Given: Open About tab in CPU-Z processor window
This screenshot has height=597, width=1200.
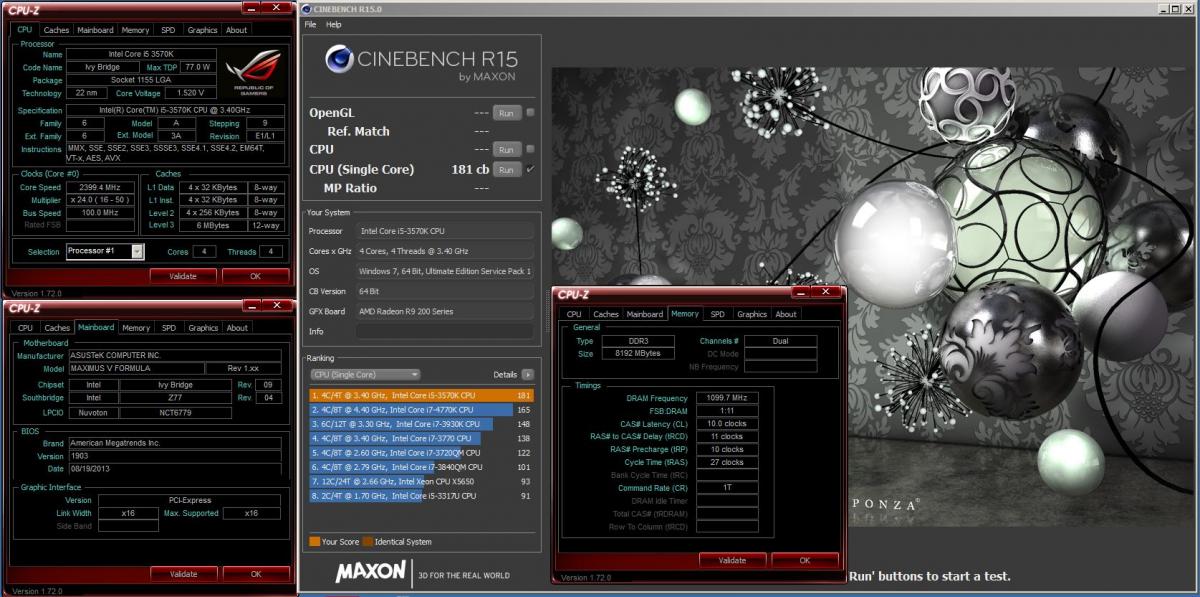Looking at the screenshot, I should pyautogui.click(x=237, y=30).
